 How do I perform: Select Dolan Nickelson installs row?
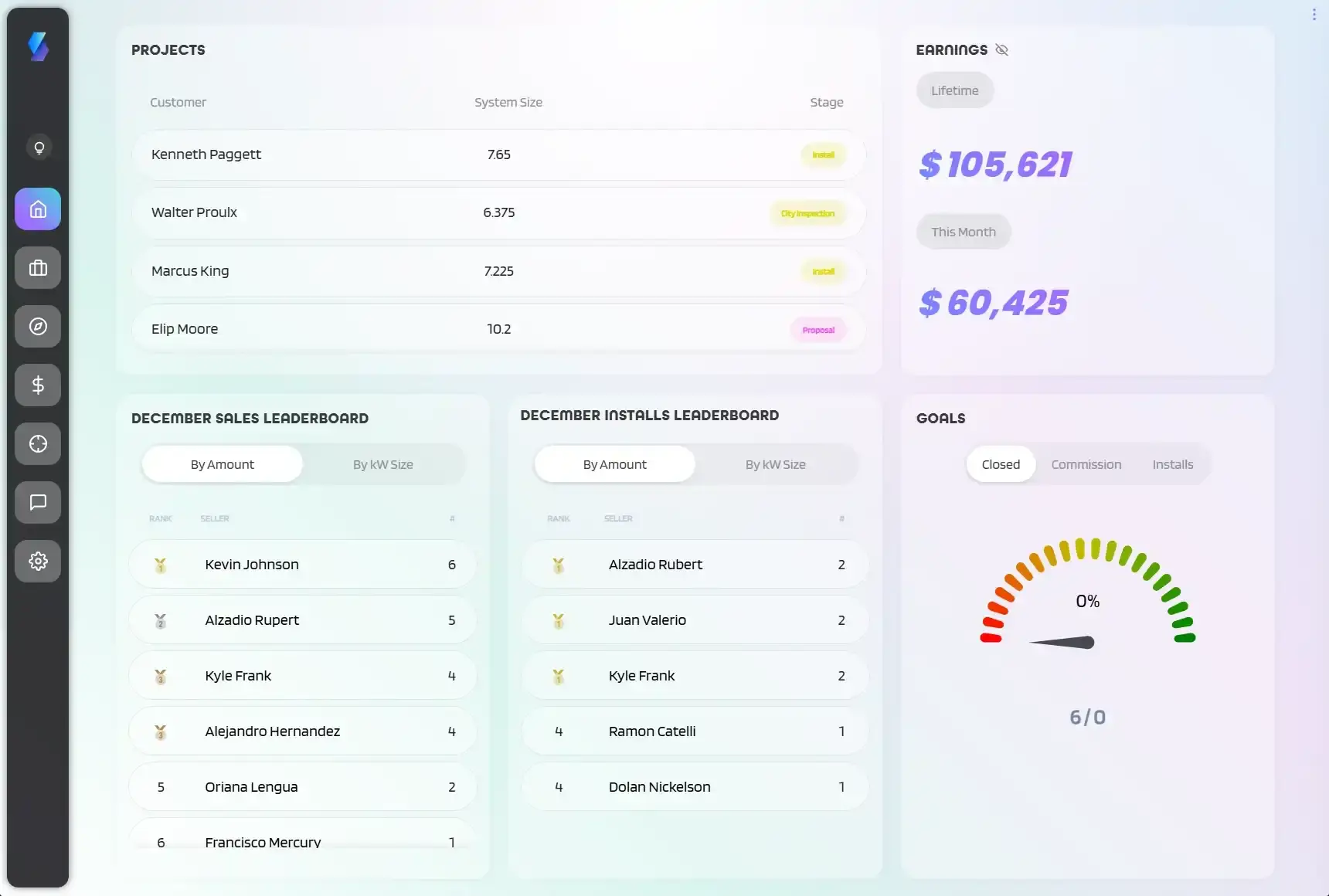pyautogui.click(x=695, y=787)
